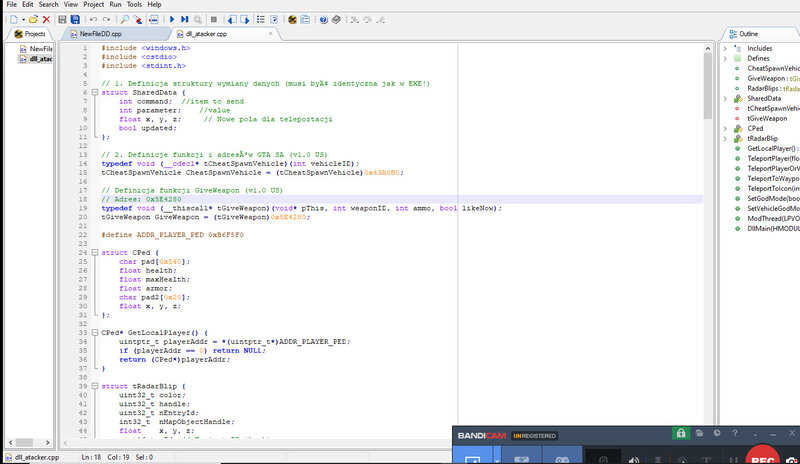This screenshot has width=800, height=464.
Task: Click the Find magnifier icon
Action: (124, 19)
